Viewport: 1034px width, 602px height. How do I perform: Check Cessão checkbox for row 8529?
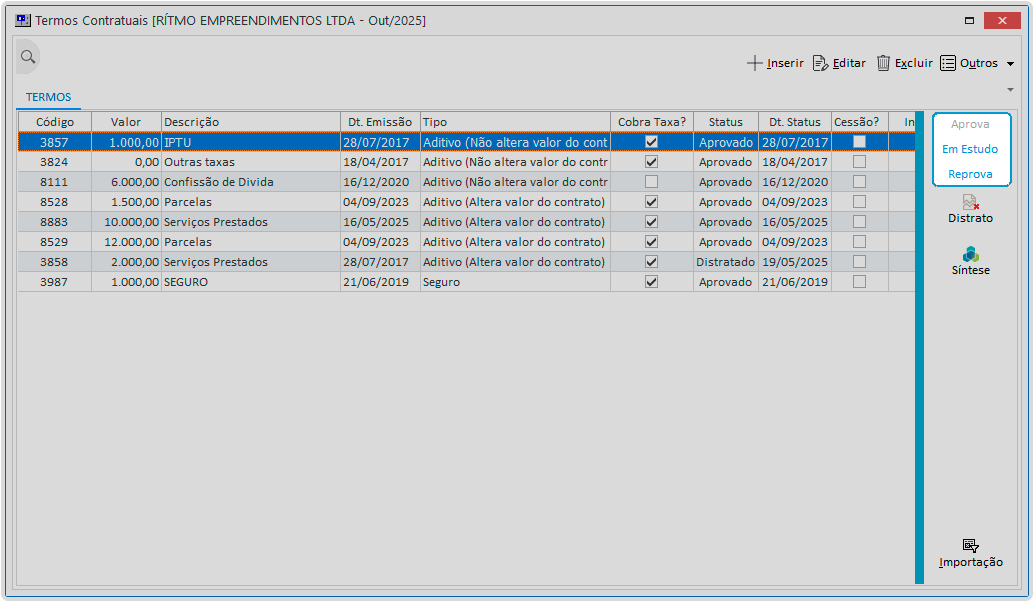click(859, 241)
